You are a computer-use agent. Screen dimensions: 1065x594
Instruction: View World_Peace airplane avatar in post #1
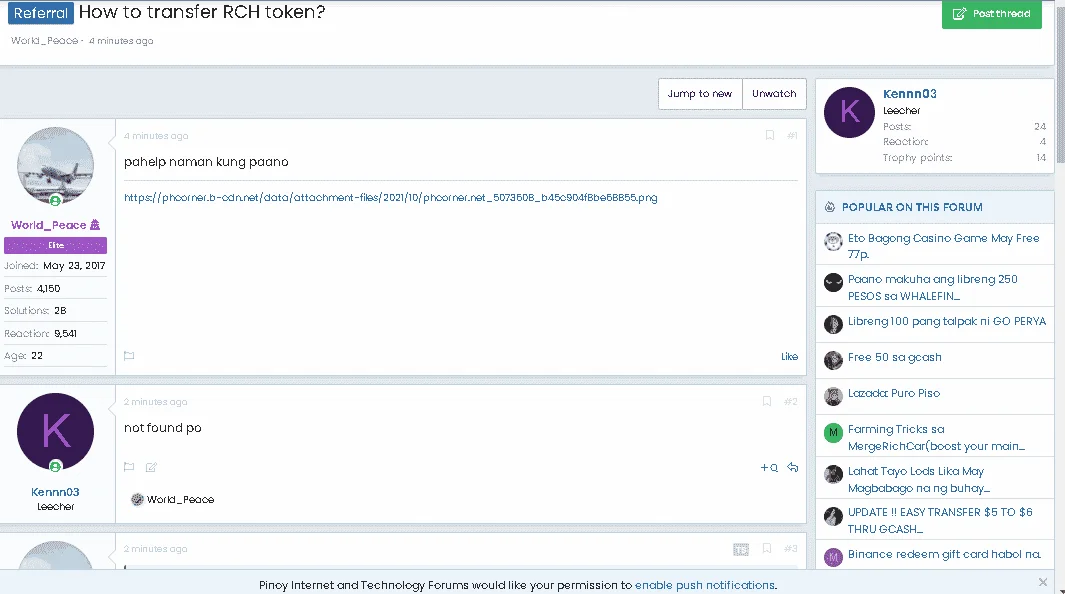click(x=56, y=166)
